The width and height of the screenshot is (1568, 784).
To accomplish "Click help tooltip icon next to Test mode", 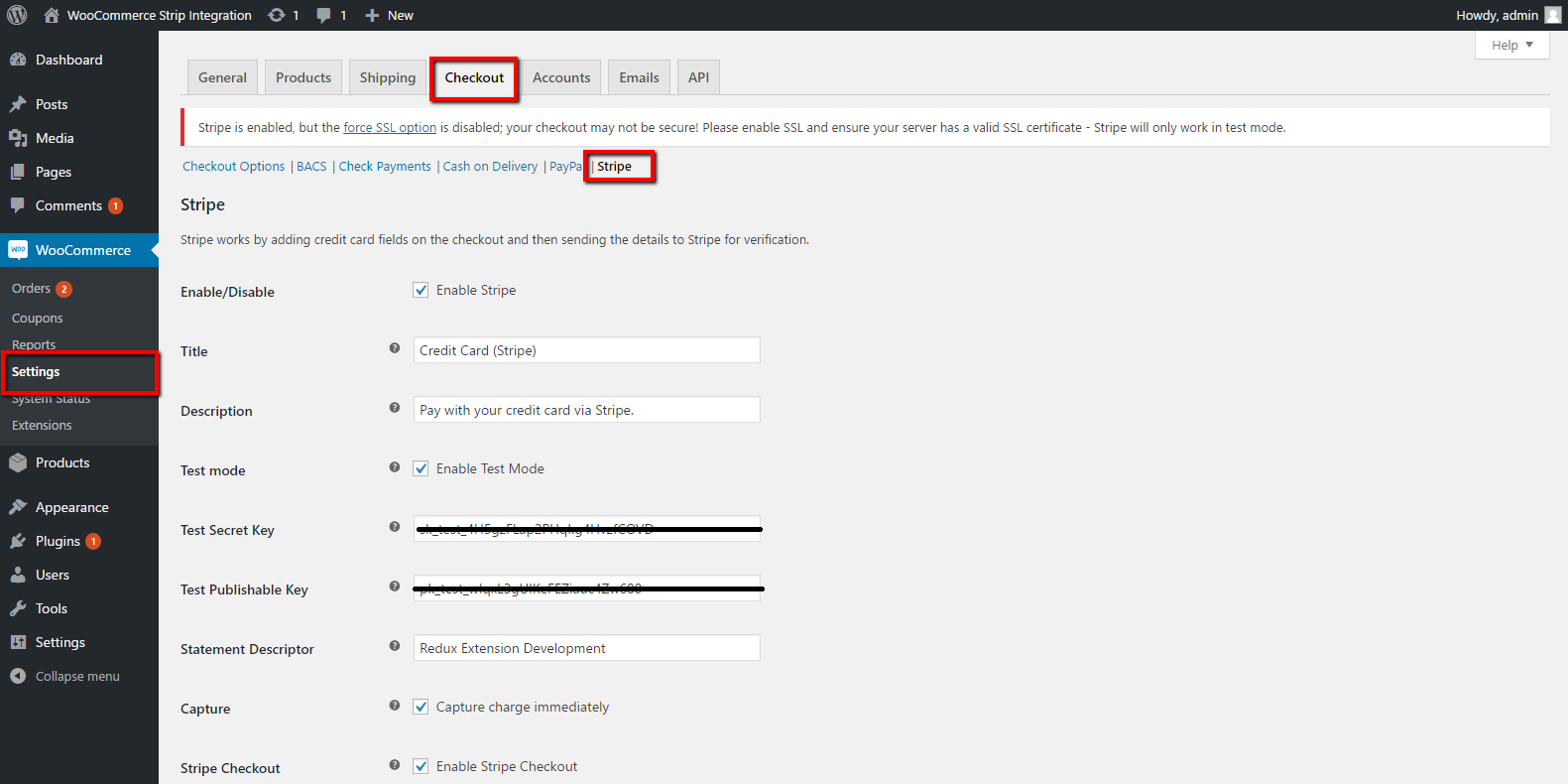I will (x=395, y=467).
